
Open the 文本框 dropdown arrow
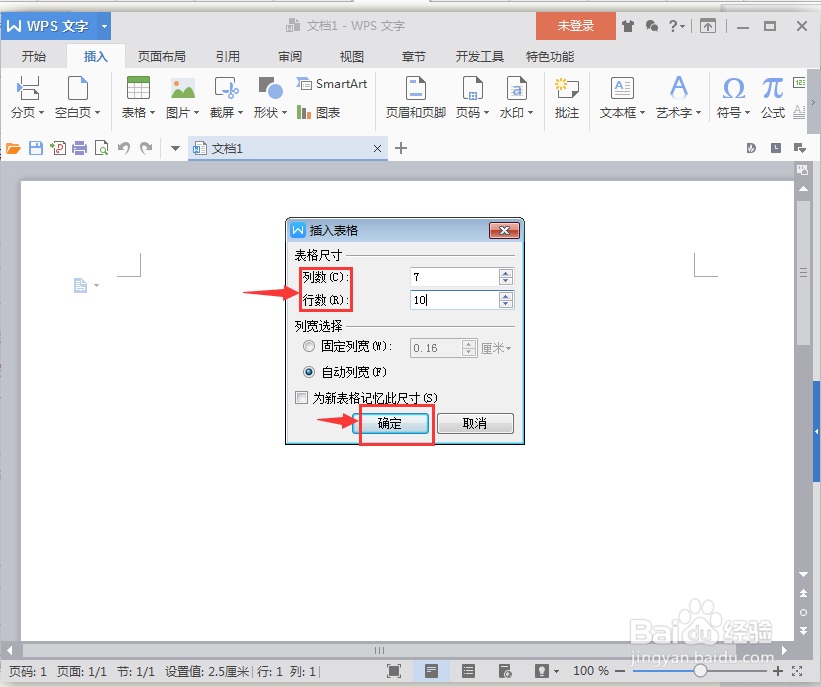642,113
